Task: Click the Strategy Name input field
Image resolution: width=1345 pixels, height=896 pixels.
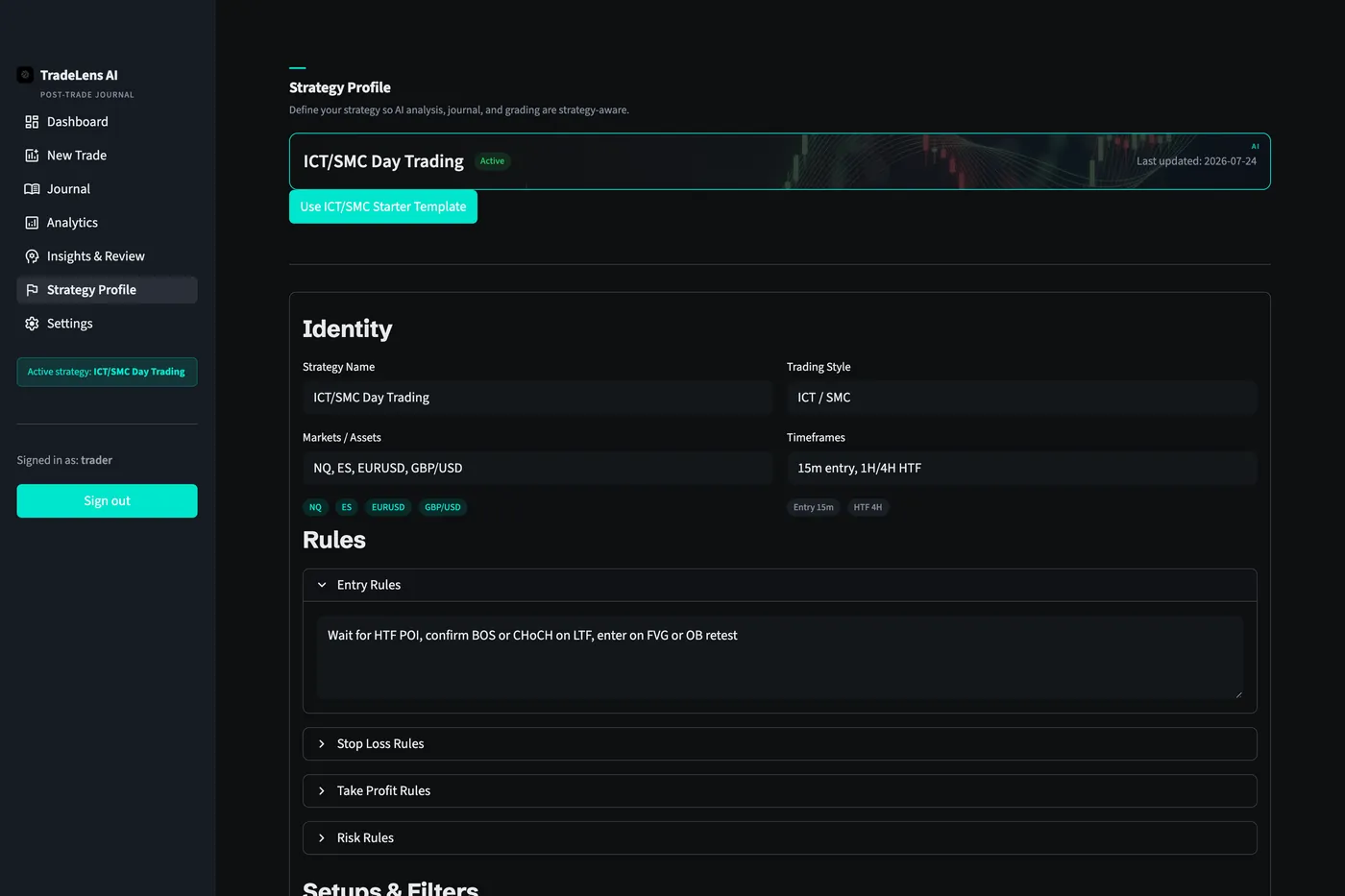Action: [x=537, y=398]
